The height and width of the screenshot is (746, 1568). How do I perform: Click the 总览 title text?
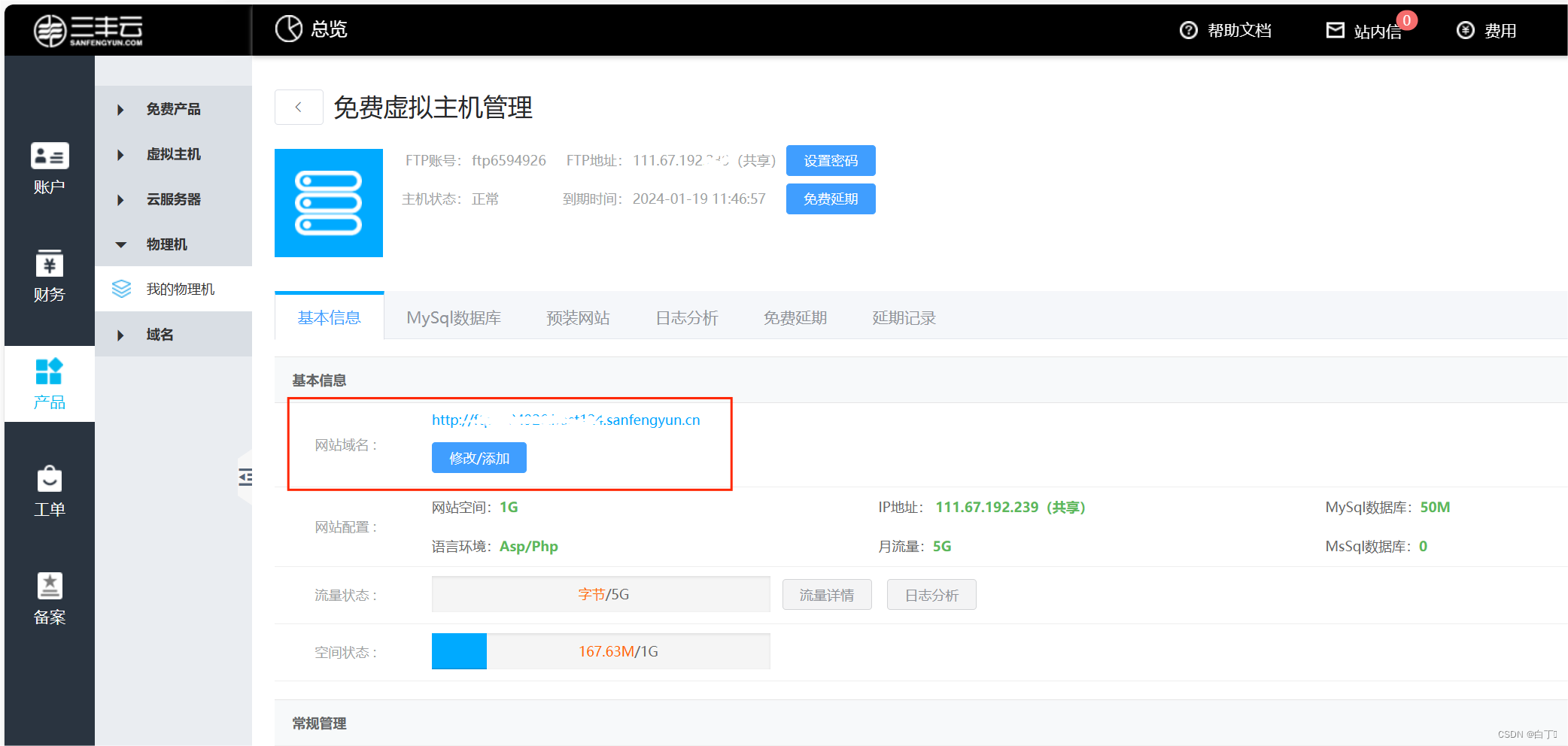[330, 29]
